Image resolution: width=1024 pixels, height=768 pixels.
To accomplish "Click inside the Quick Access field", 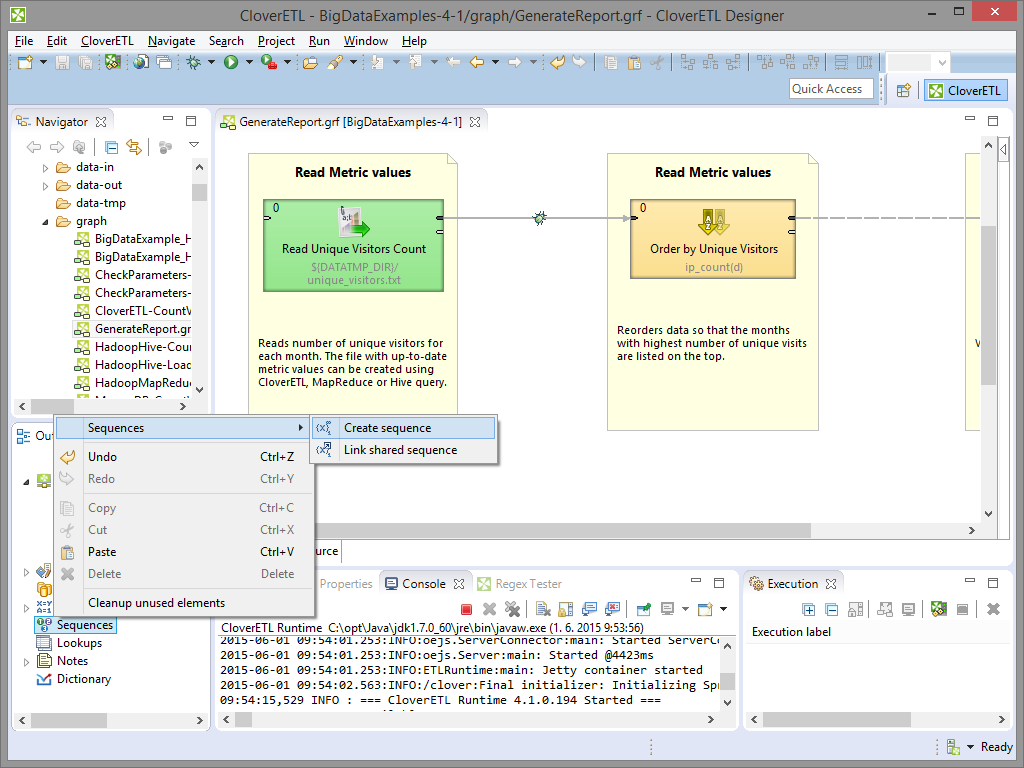I will pos(829,89).
